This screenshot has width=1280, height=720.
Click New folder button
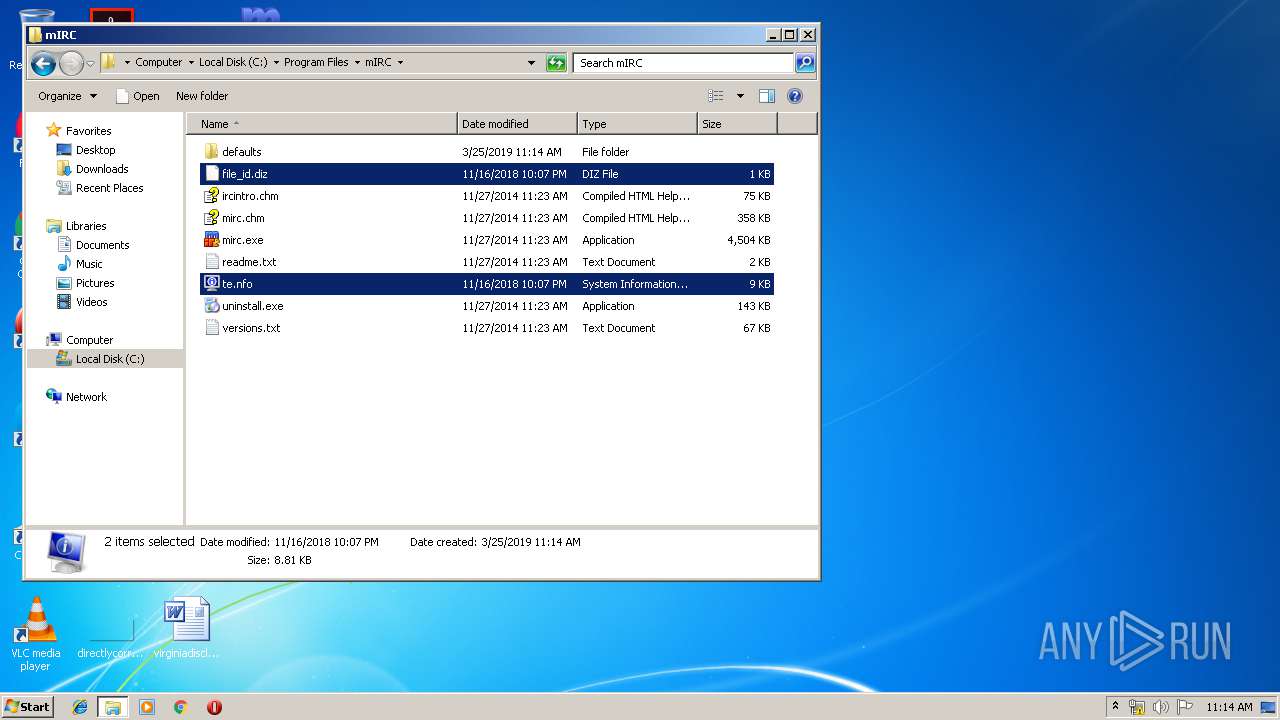[202, 96]
